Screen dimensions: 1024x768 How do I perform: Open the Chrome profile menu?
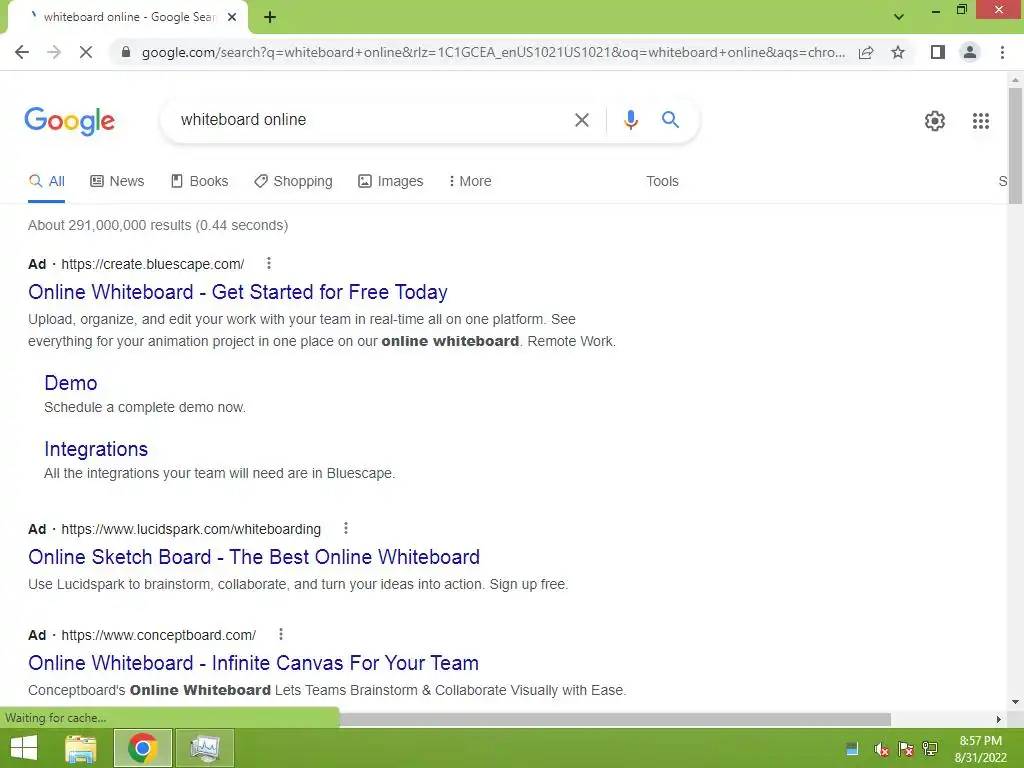tap(970, 52)
